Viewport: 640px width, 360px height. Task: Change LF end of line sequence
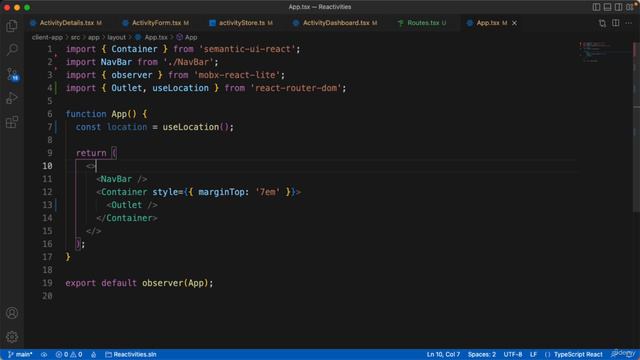[533, 354]
